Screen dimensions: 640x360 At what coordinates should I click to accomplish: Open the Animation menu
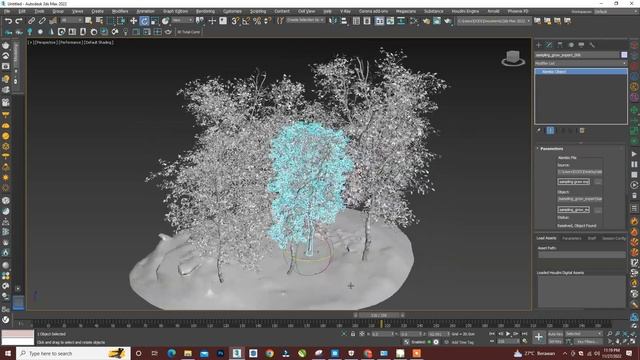click(145, 11)
